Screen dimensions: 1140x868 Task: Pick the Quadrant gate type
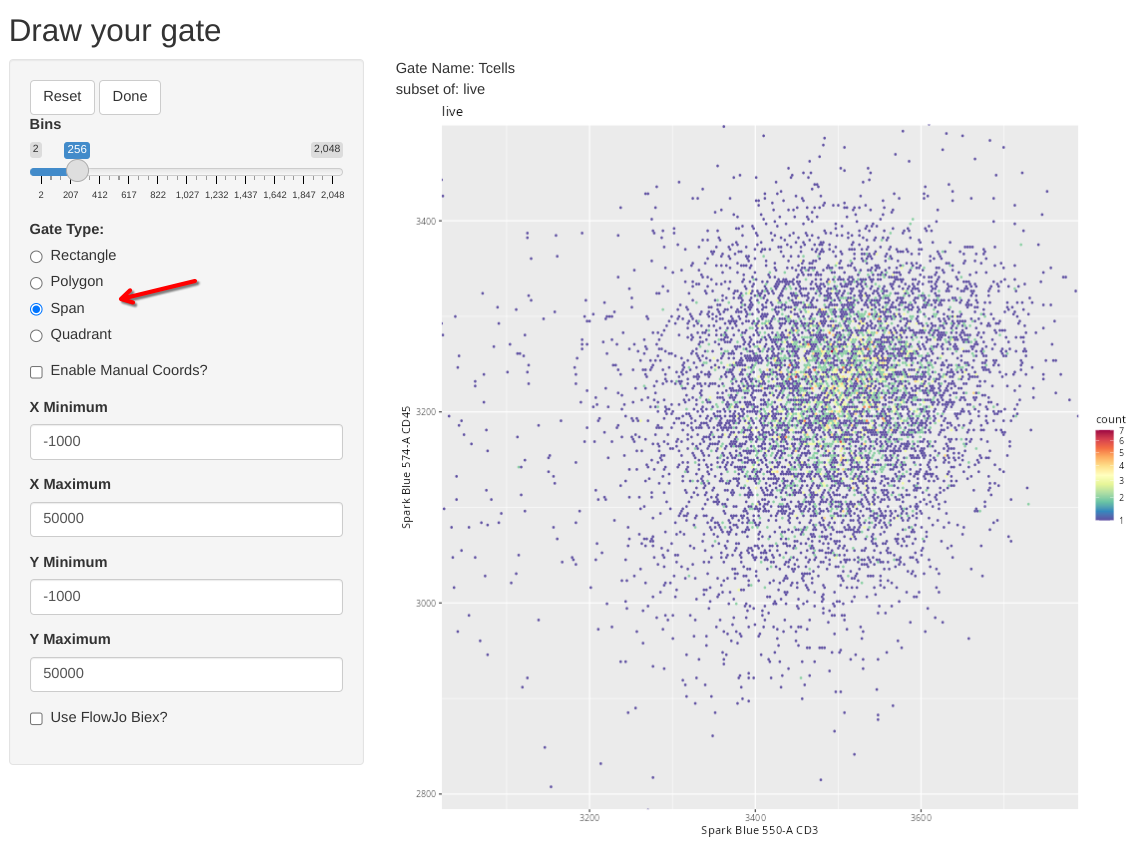pyautogui.click(x=37, y=336)
